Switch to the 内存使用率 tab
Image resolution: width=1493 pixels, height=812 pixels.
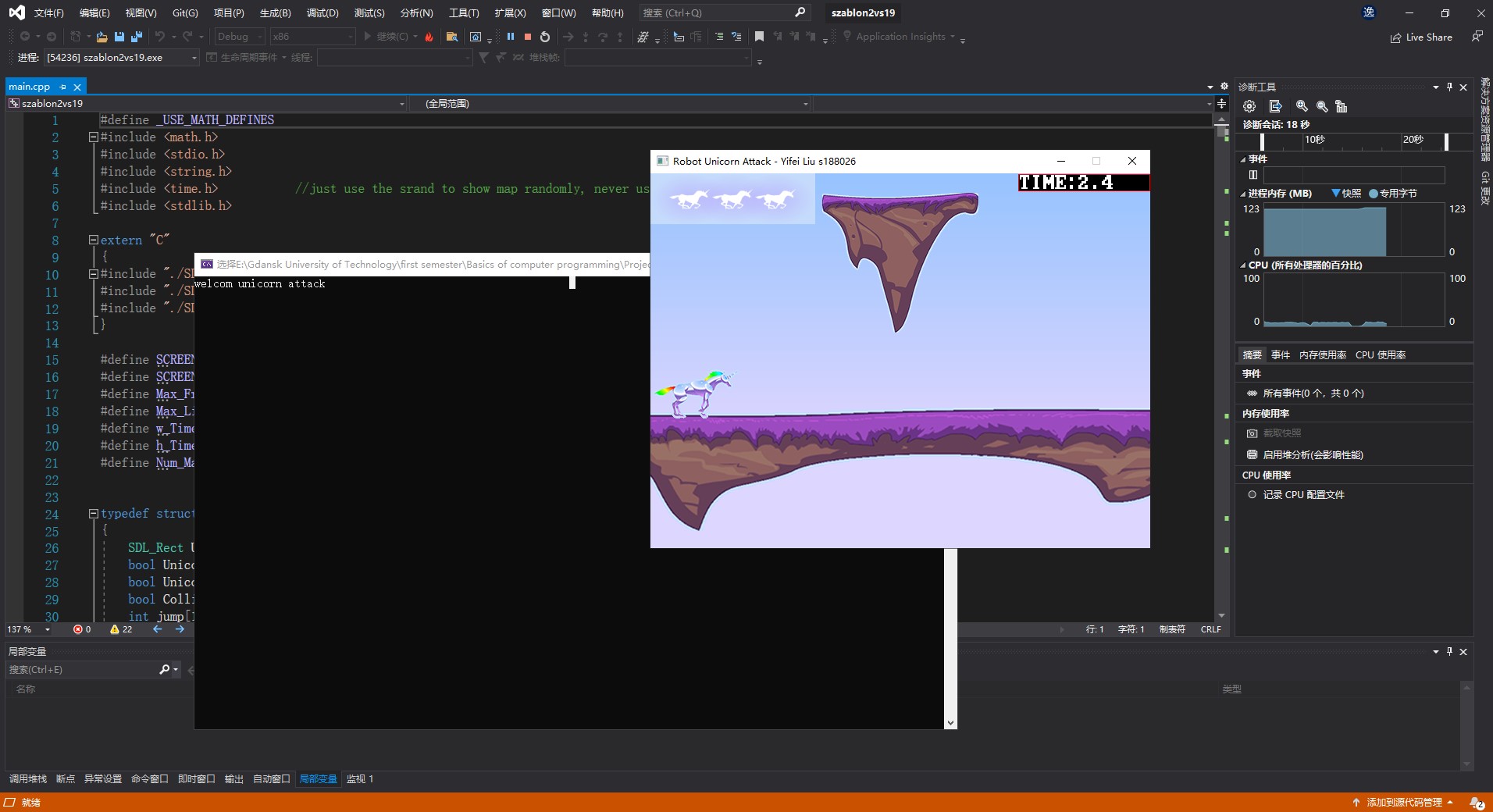coord(1322,354)
